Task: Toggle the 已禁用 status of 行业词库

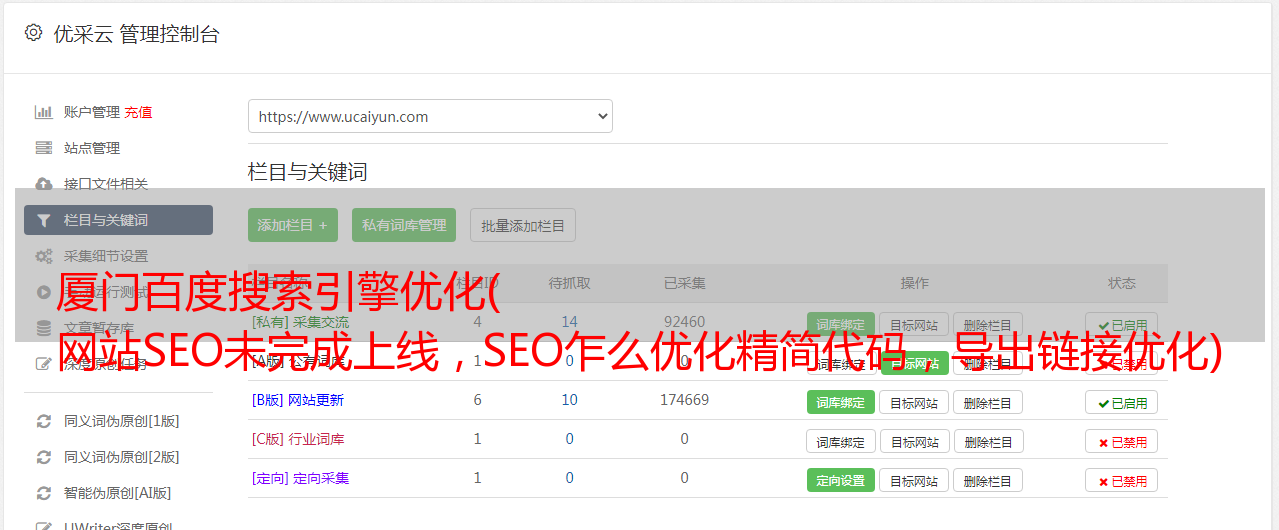Action: point(1121,441)
